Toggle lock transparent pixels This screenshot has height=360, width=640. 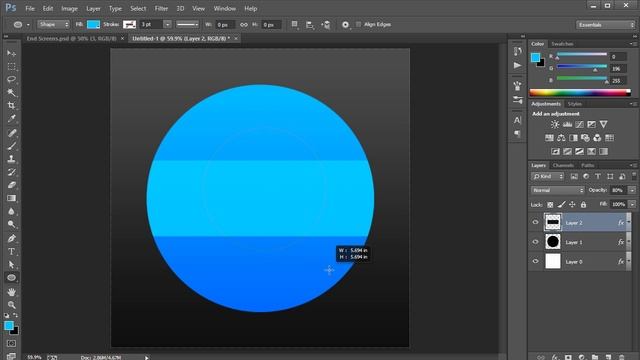click(550, 204)
